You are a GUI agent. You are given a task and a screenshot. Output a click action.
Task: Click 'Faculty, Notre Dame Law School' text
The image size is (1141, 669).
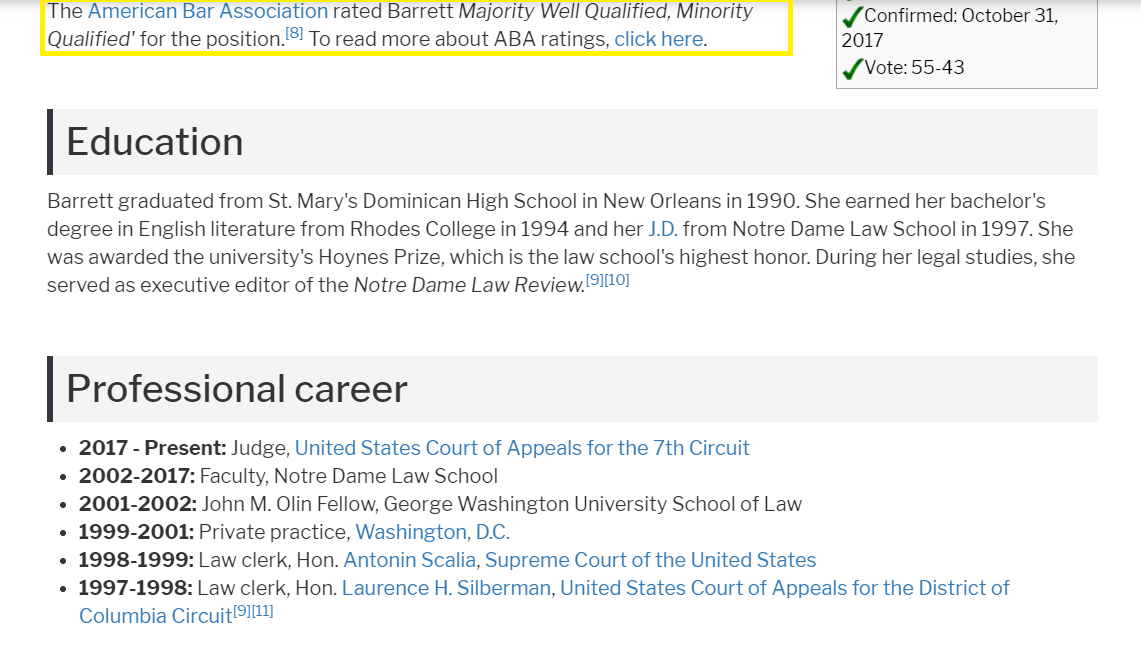tap(349, 476)
